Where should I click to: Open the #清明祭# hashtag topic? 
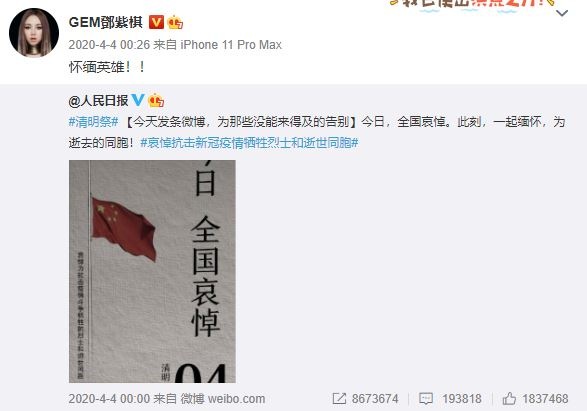pos(94,122)
